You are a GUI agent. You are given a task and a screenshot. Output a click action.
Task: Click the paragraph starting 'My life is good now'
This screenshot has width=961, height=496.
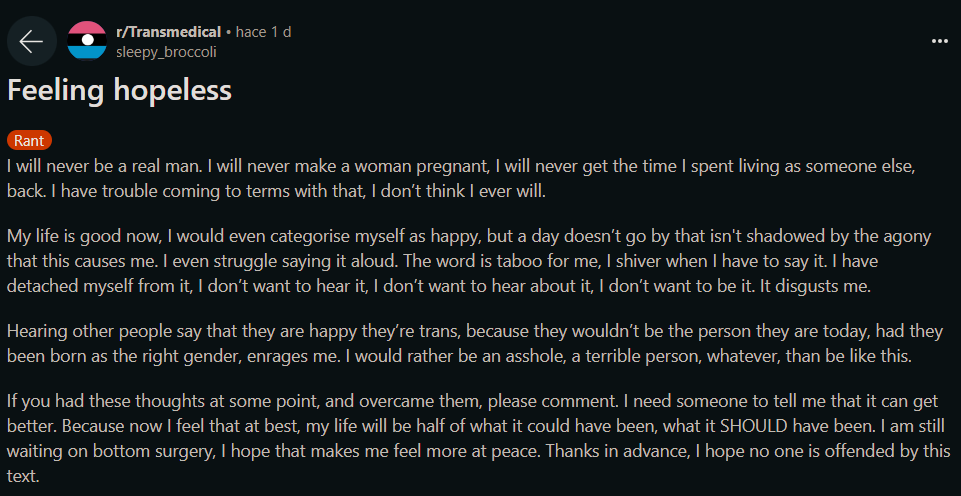pos(469,262)
